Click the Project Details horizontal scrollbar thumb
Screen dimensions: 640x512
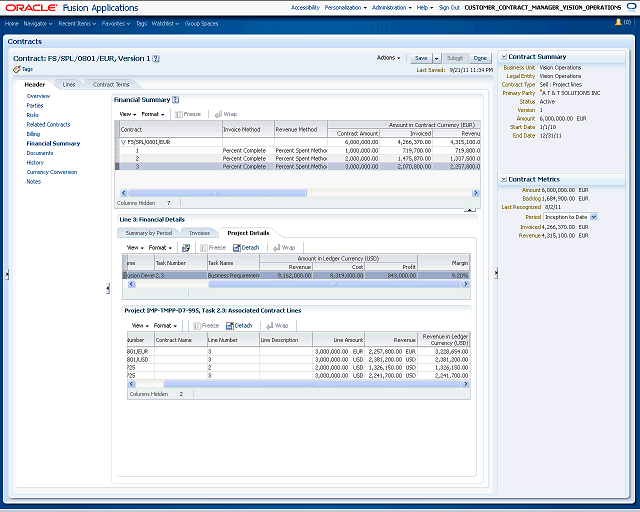pyautogui.click(x=334, y=284)
